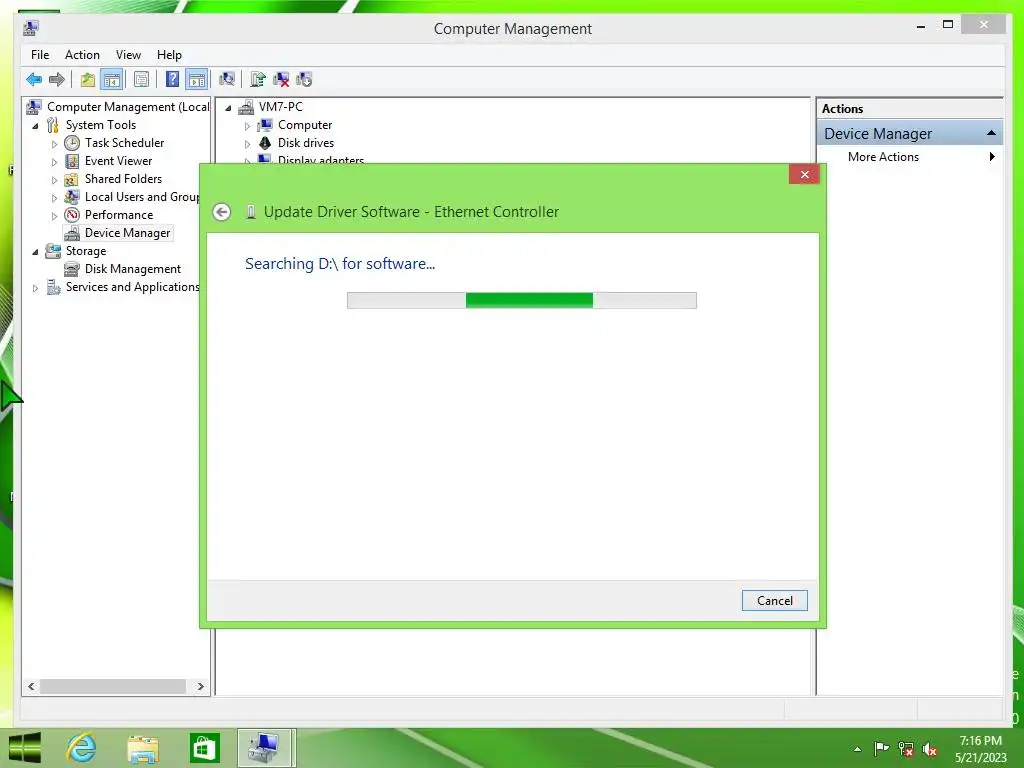Open the View menu
This screenshot has width=1024, height=768.
click(128, 55)
